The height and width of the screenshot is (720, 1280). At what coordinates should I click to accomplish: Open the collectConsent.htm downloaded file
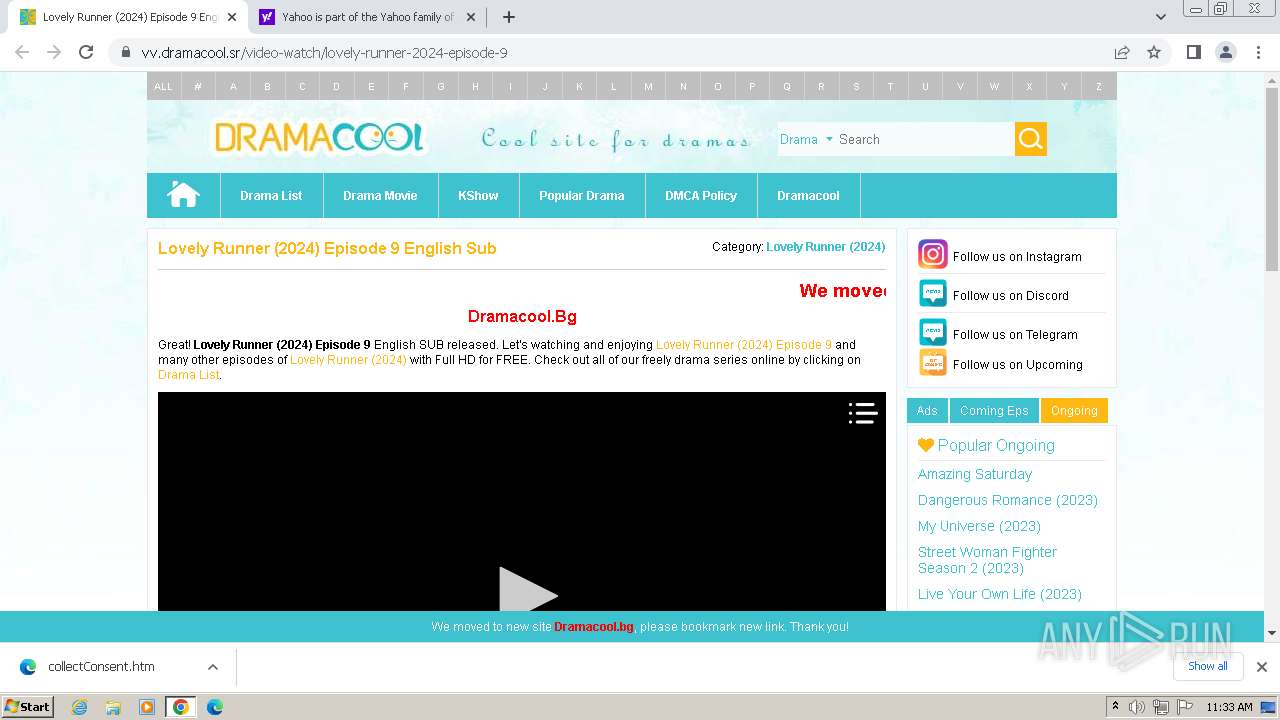(x=101, y=667)
